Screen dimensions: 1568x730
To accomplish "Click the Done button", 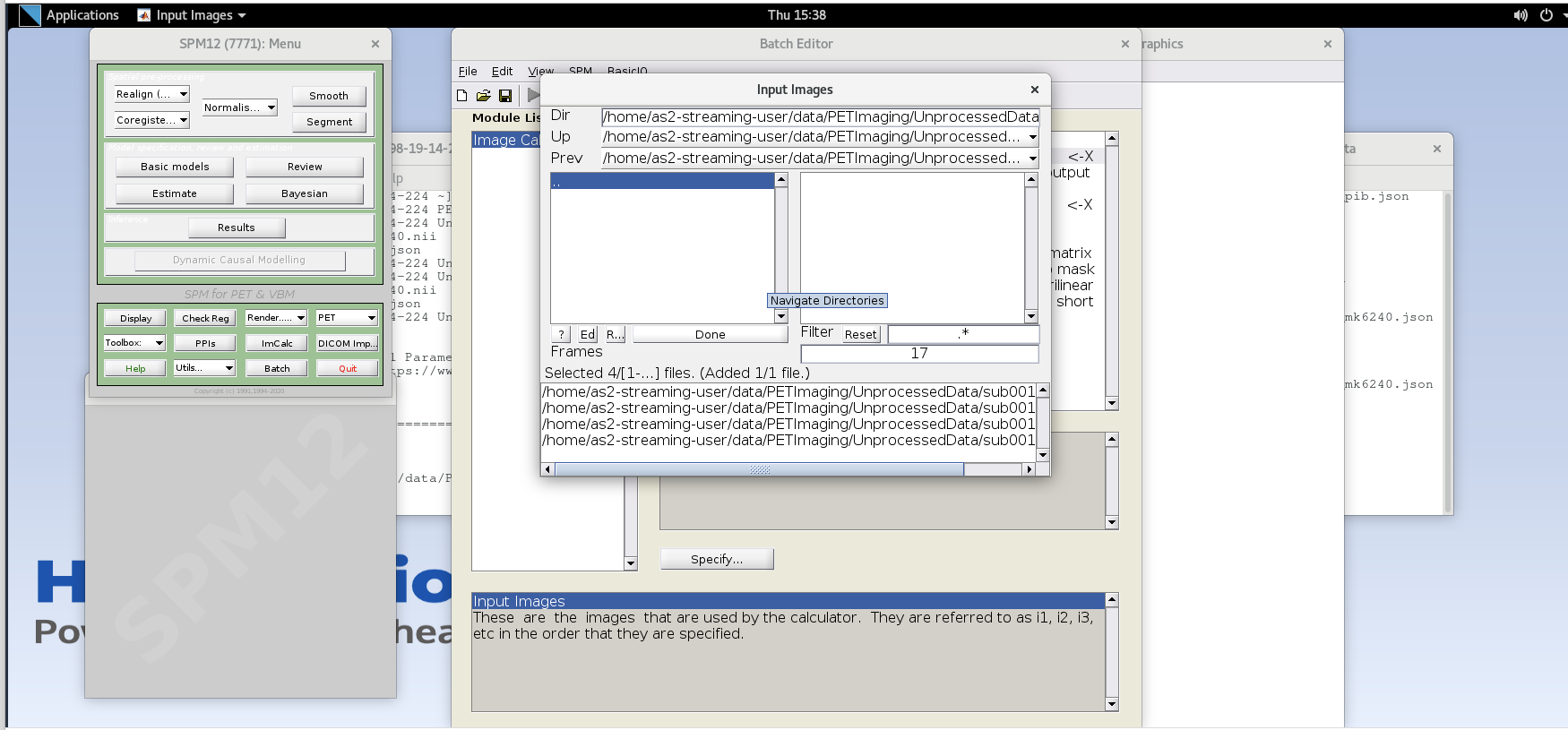I will [x=711, y=334].
